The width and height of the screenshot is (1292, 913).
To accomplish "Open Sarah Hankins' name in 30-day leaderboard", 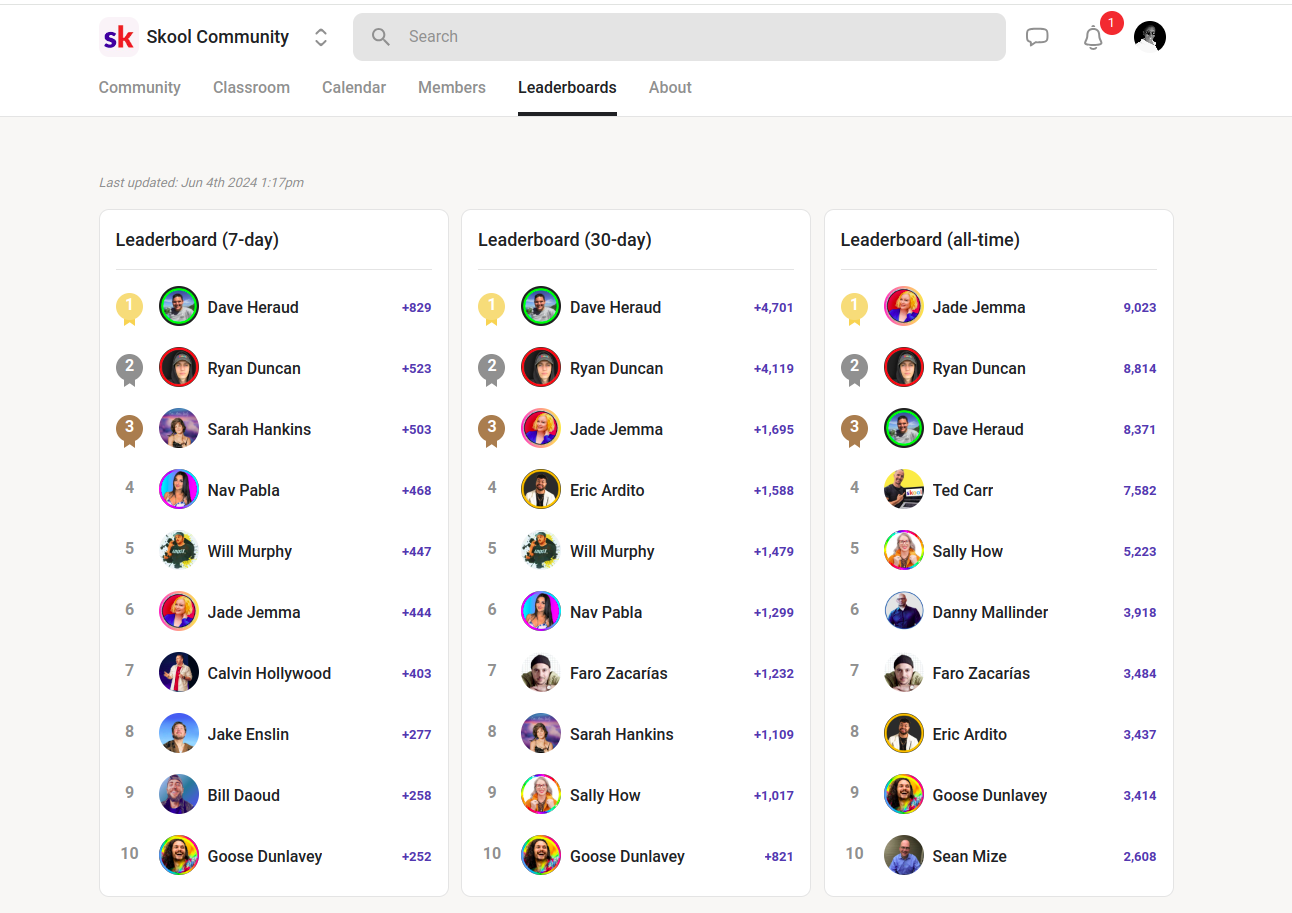I will pyautogui.click(x=622, y=735).
